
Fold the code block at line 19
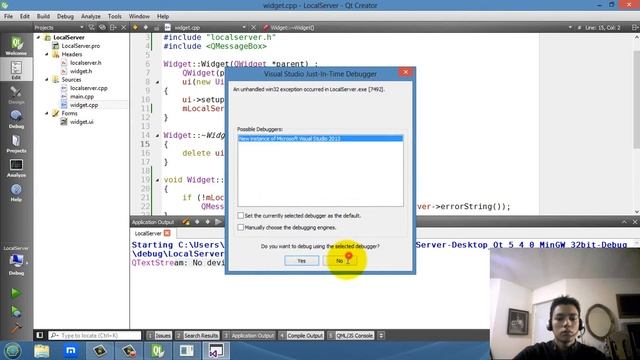tap(158, 180)
